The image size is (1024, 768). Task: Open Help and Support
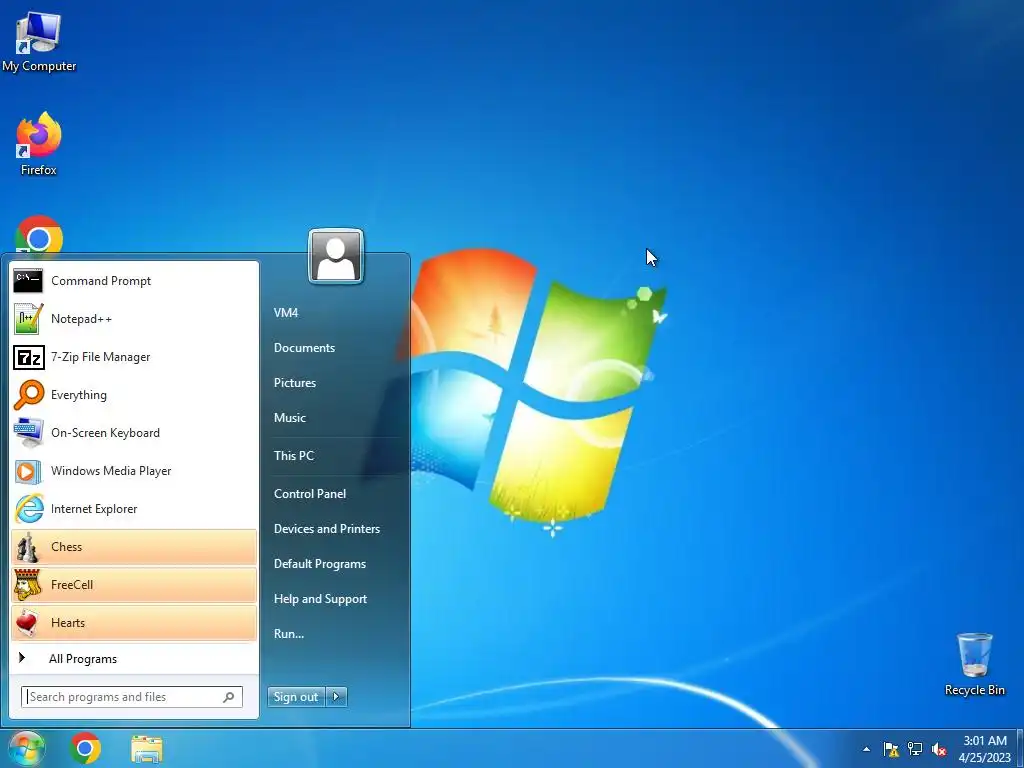[321, 599]
